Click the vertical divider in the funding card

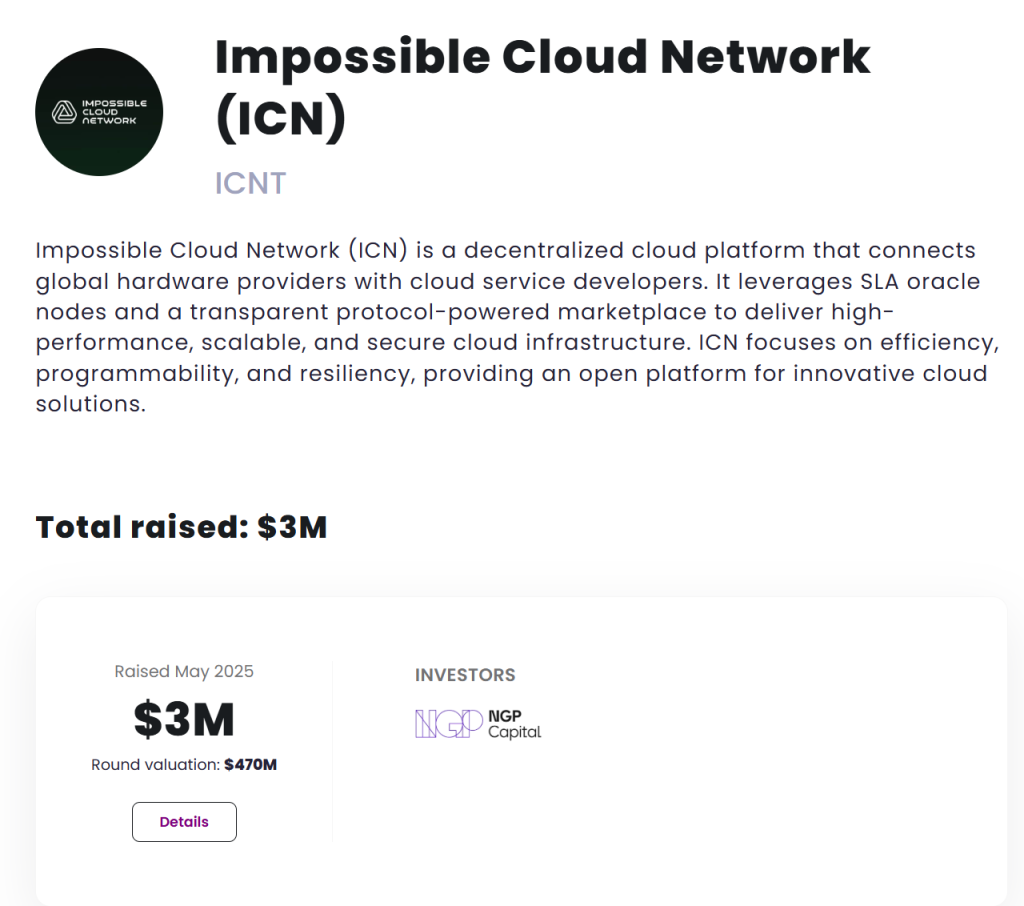pos(332,750)
